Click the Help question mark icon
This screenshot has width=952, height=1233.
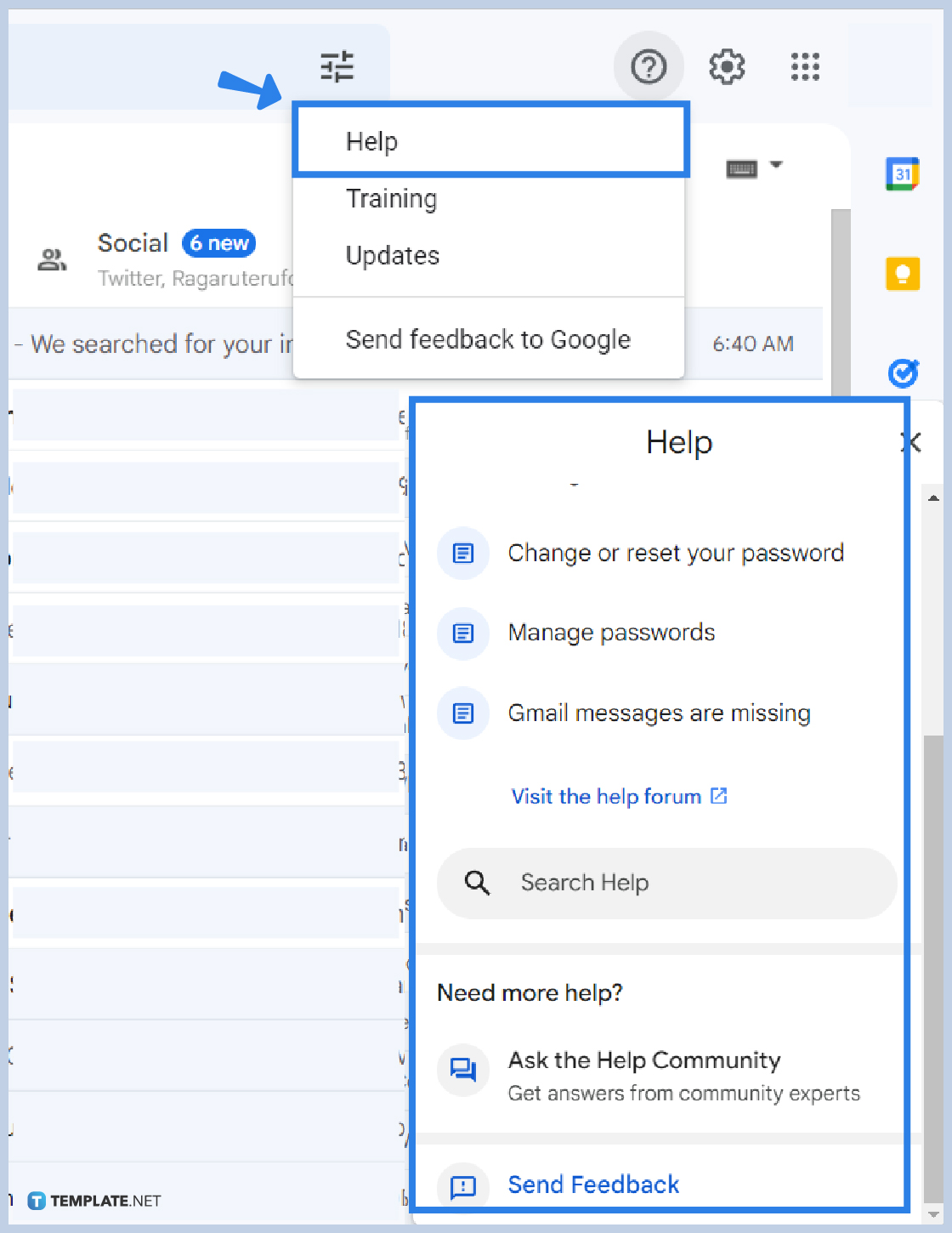tap(649, 66)
